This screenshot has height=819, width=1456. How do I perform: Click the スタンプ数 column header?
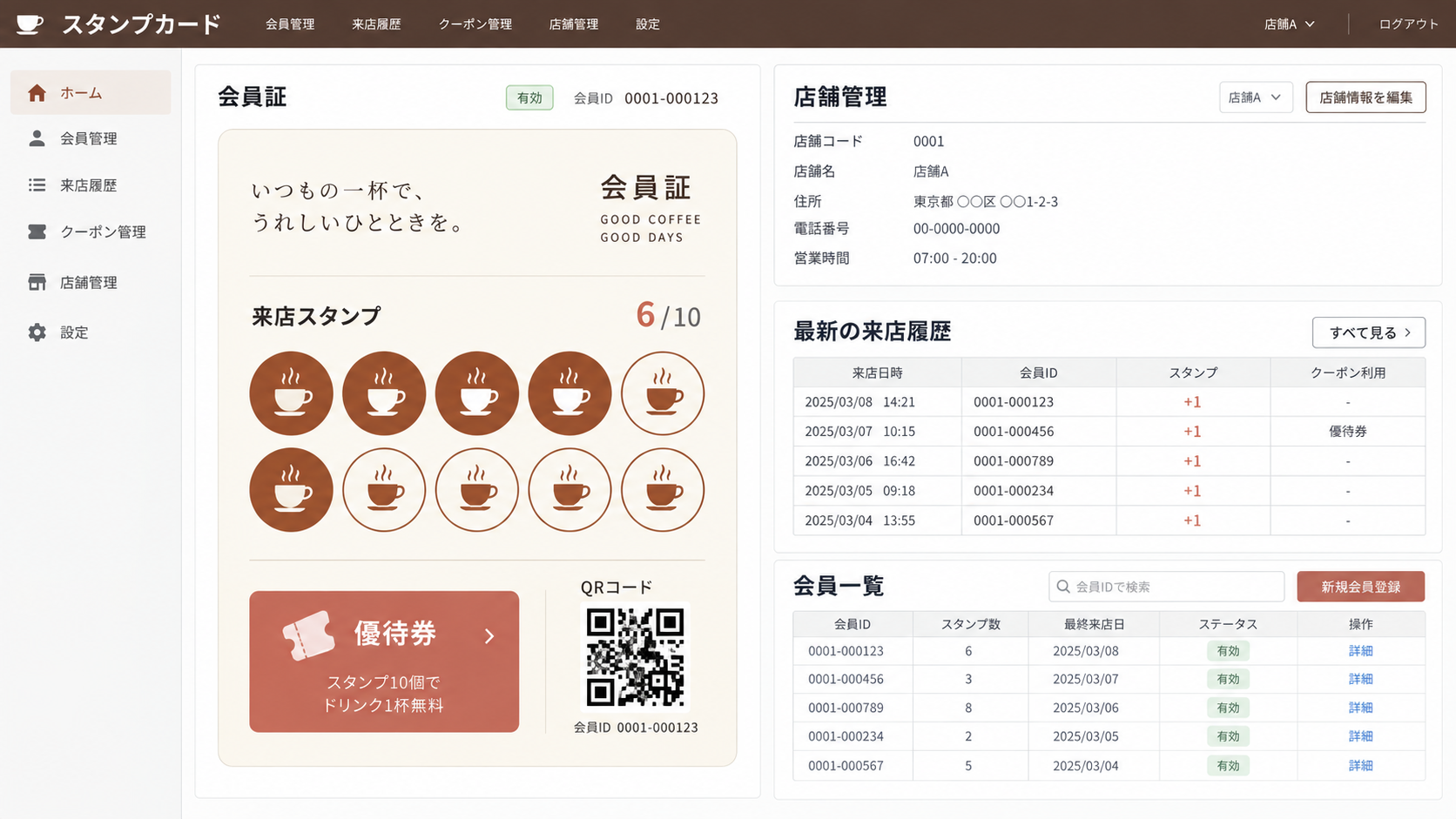970,624
